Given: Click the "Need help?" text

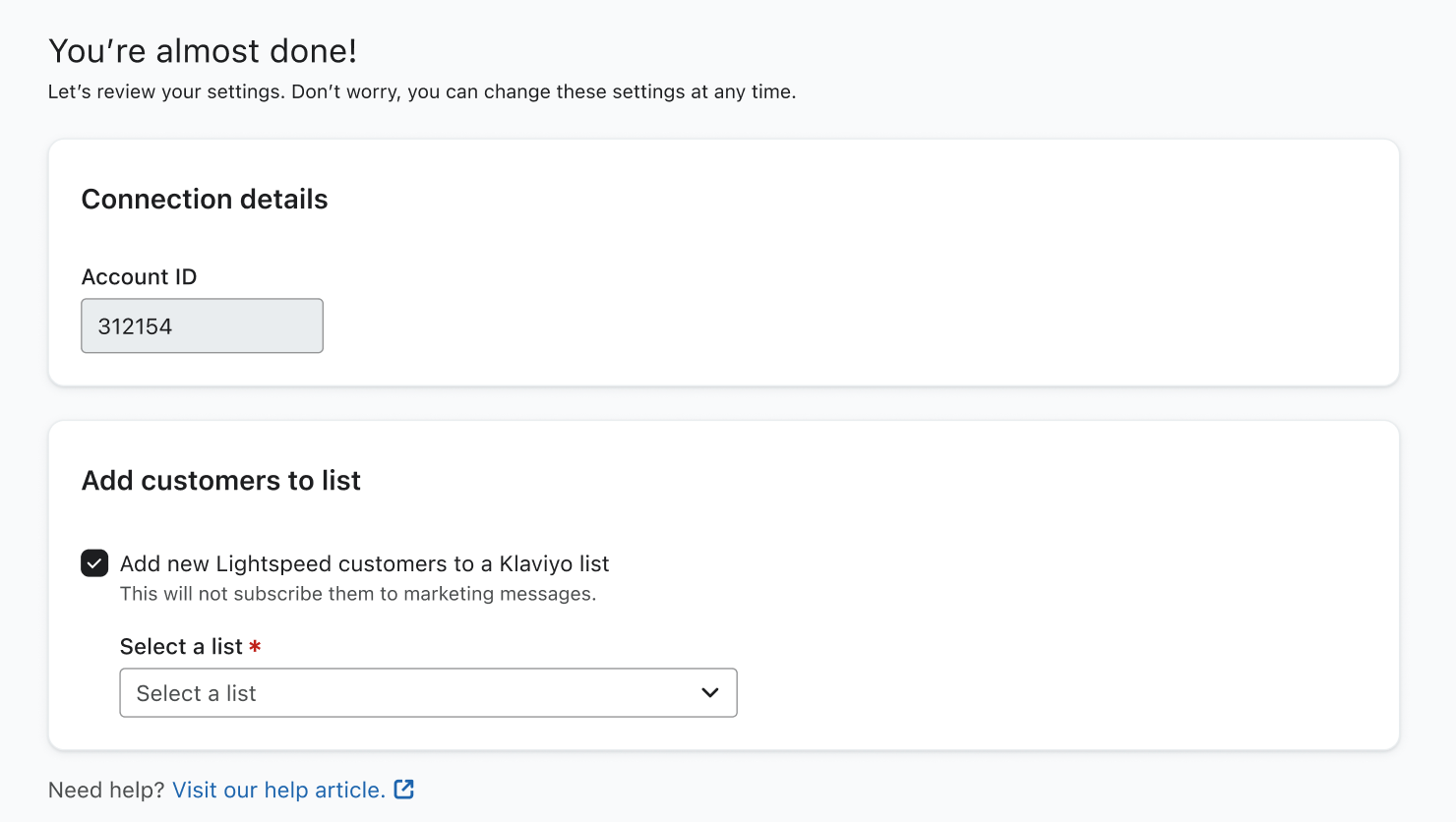Looking at the screenshot, I should 106,791.
